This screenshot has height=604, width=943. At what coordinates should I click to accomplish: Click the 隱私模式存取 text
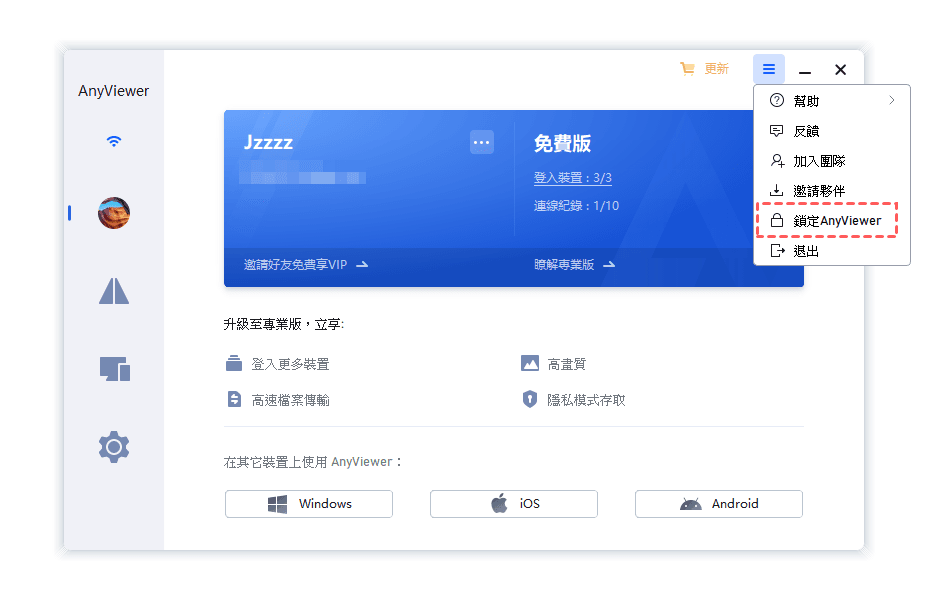(x=586, y=401)
